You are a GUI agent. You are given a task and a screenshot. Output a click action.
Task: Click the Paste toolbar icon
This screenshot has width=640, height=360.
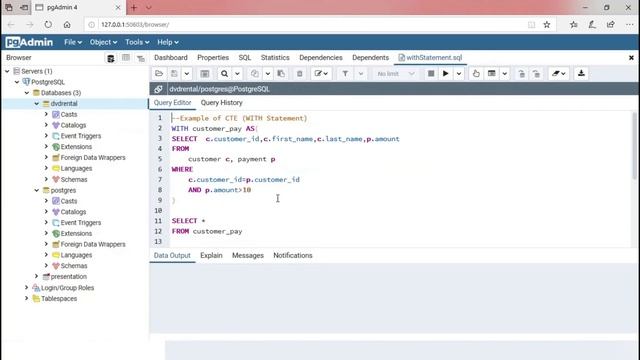[281, 74]
